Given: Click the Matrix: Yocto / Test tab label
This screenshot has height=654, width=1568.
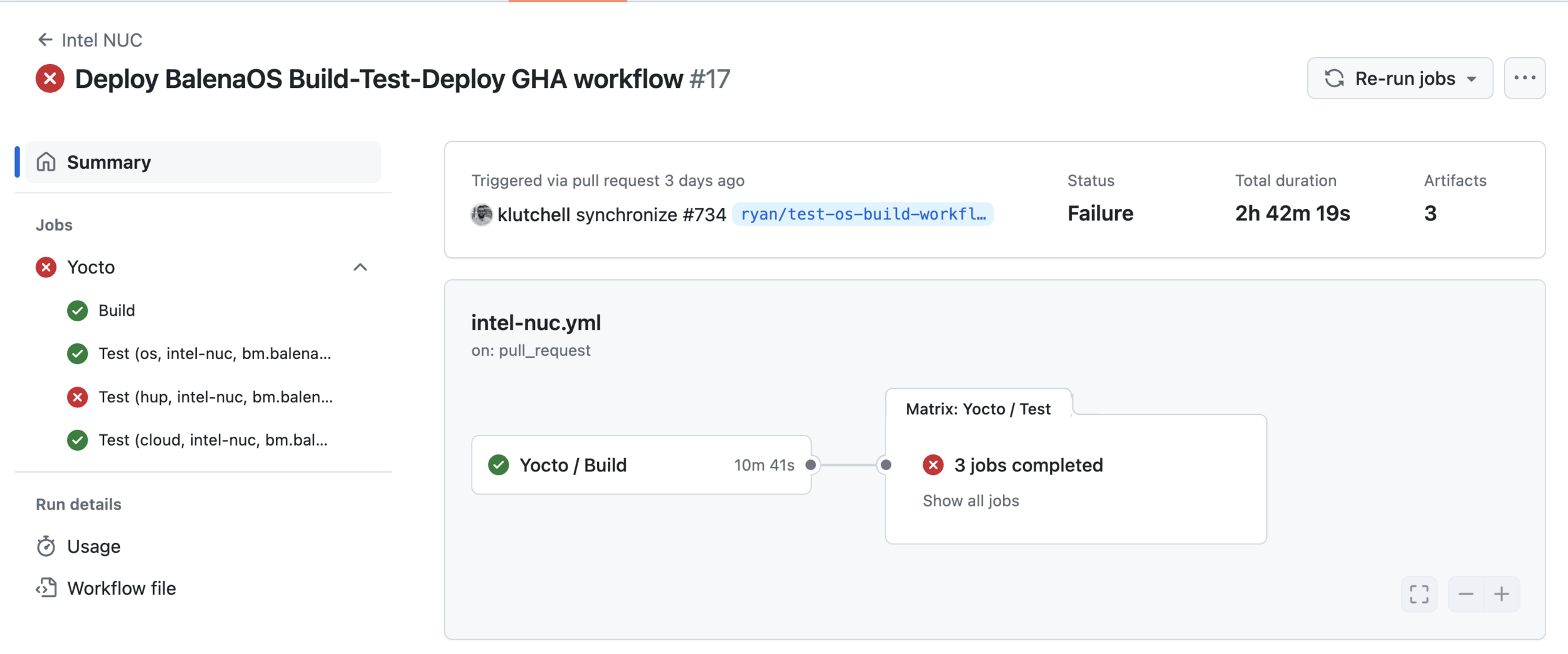Looking at the screenshot, I should pyautogui.click(x=978, y=409).
